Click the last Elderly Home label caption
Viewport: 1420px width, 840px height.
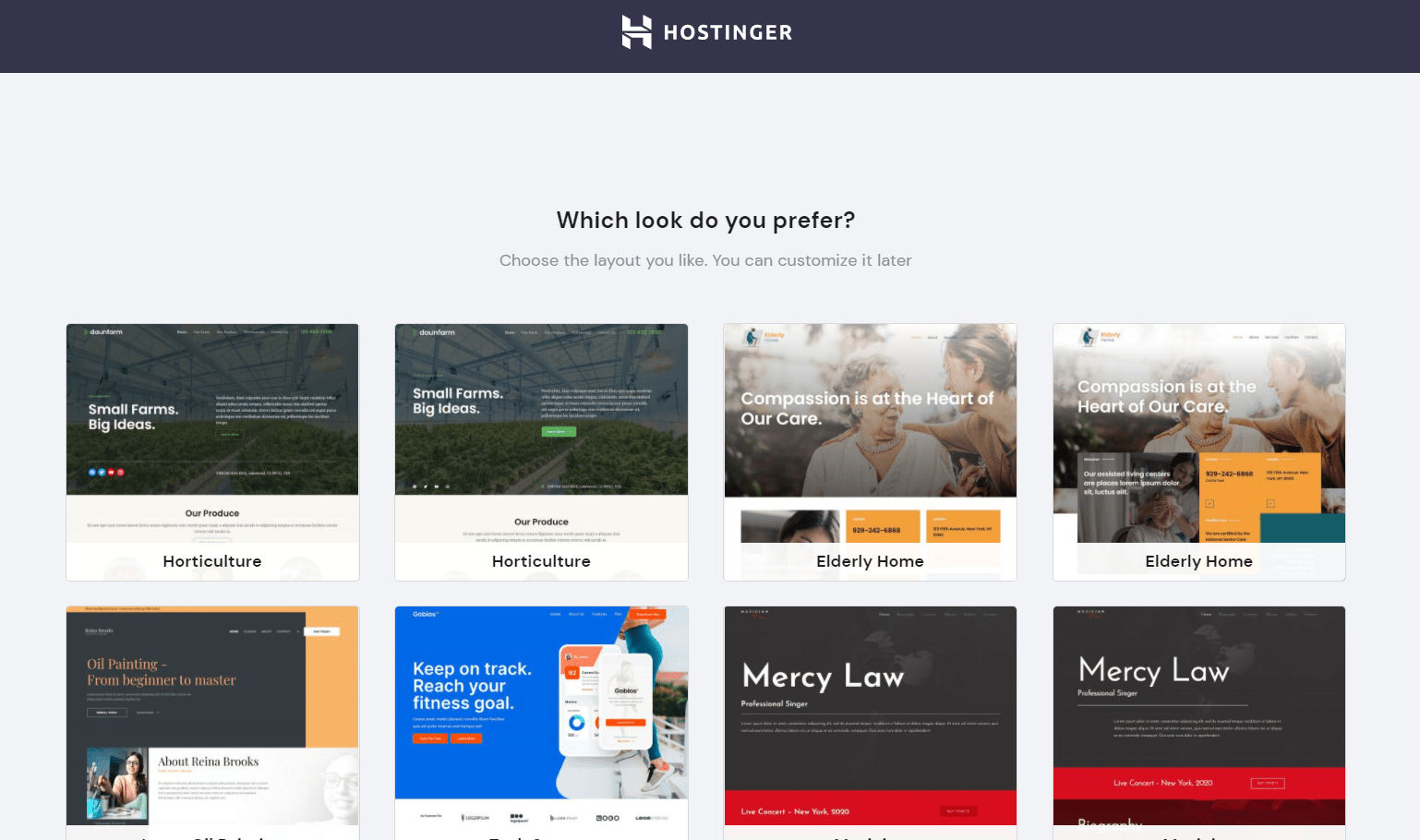point(1198,561)
